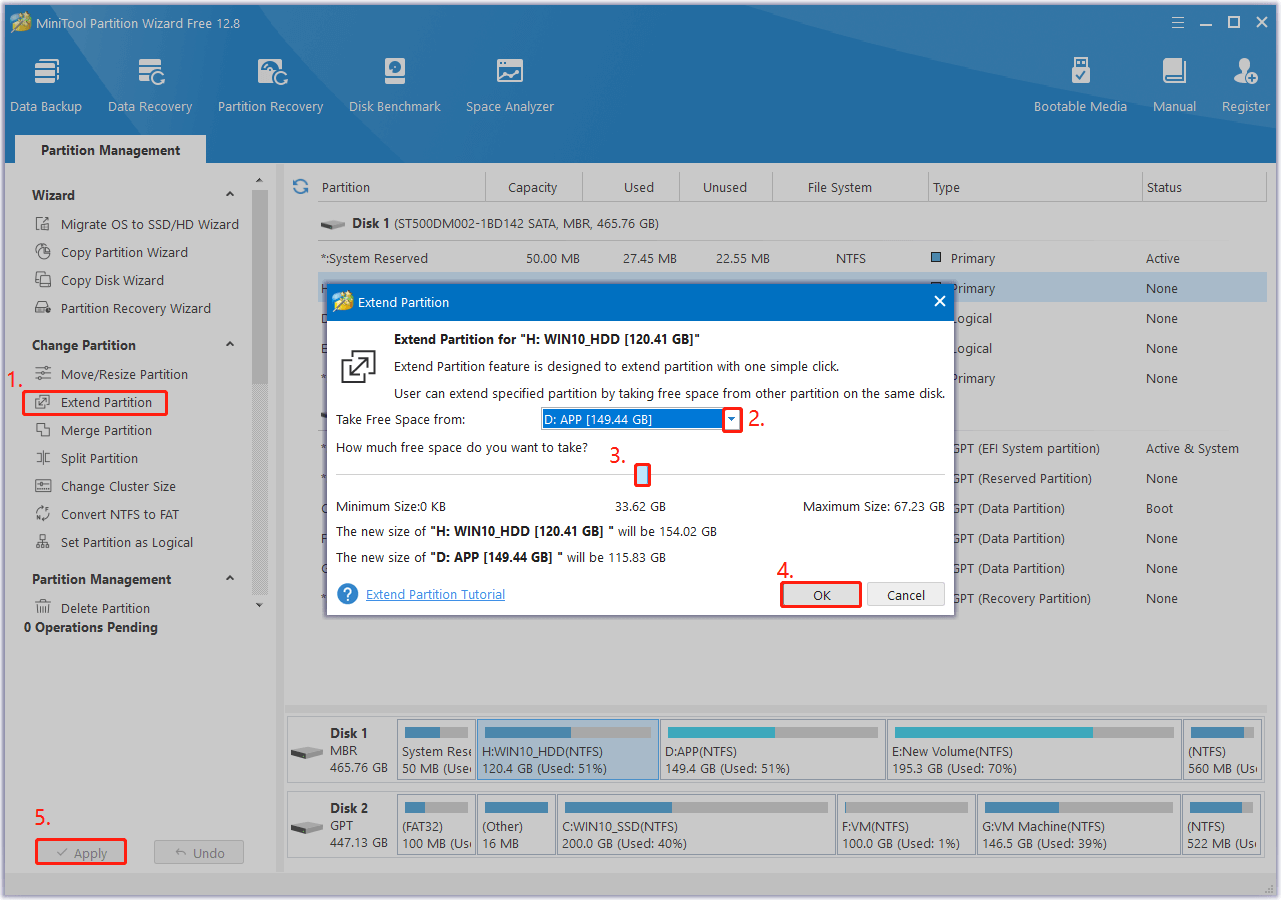Refresh the partition list
The width and height of the screenshot is (1281, 900).
pyautogui.click(x=300, y=187)
